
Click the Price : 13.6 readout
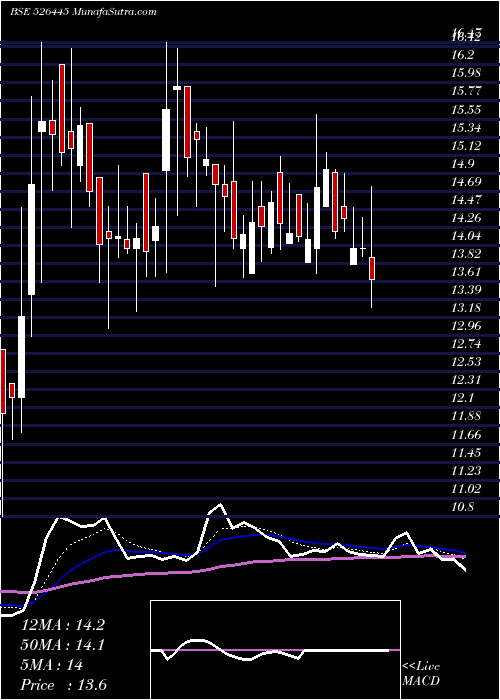point(64,685)
